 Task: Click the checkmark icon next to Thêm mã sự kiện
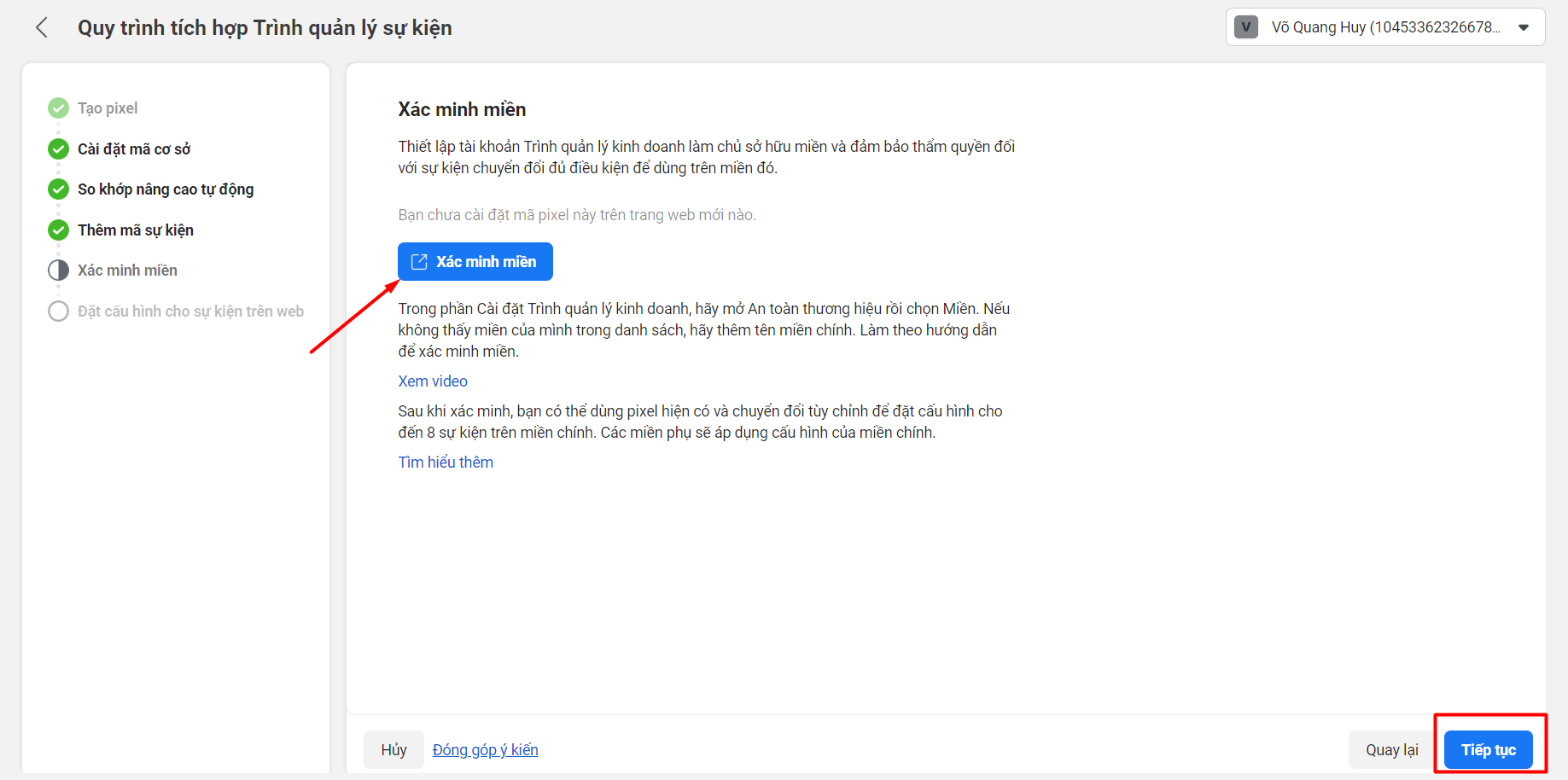[x=58, y=230]
